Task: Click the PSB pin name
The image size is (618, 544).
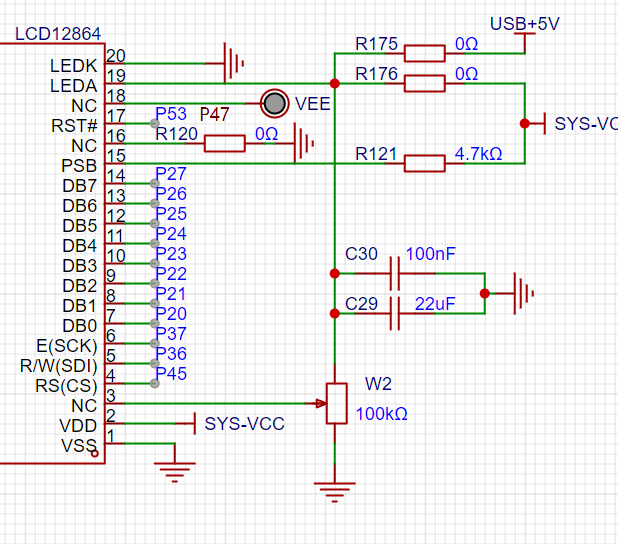Action: click(x=79, y=166)
